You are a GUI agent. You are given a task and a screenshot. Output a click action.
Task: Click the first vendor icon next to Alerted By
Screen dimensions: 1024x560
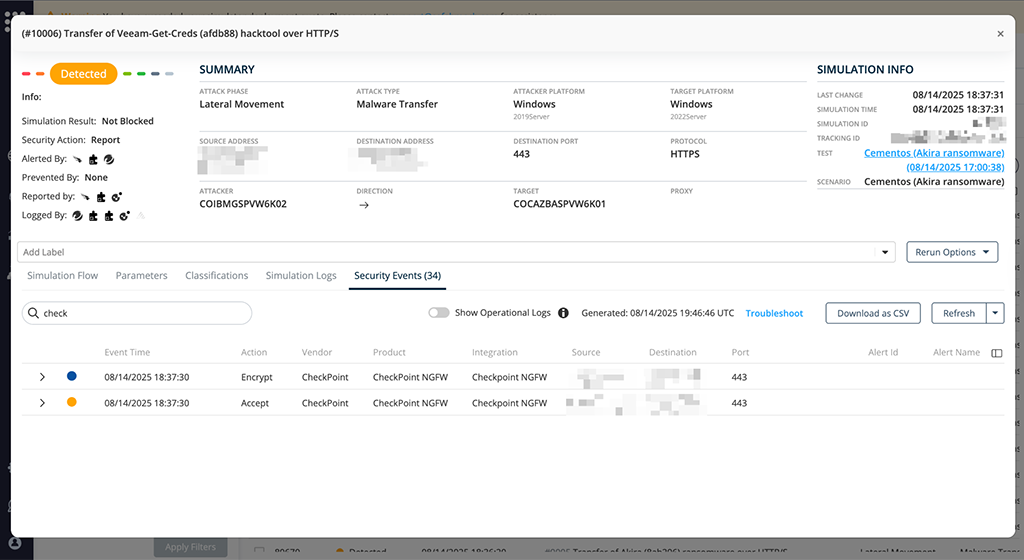click(x=78, y=159)
